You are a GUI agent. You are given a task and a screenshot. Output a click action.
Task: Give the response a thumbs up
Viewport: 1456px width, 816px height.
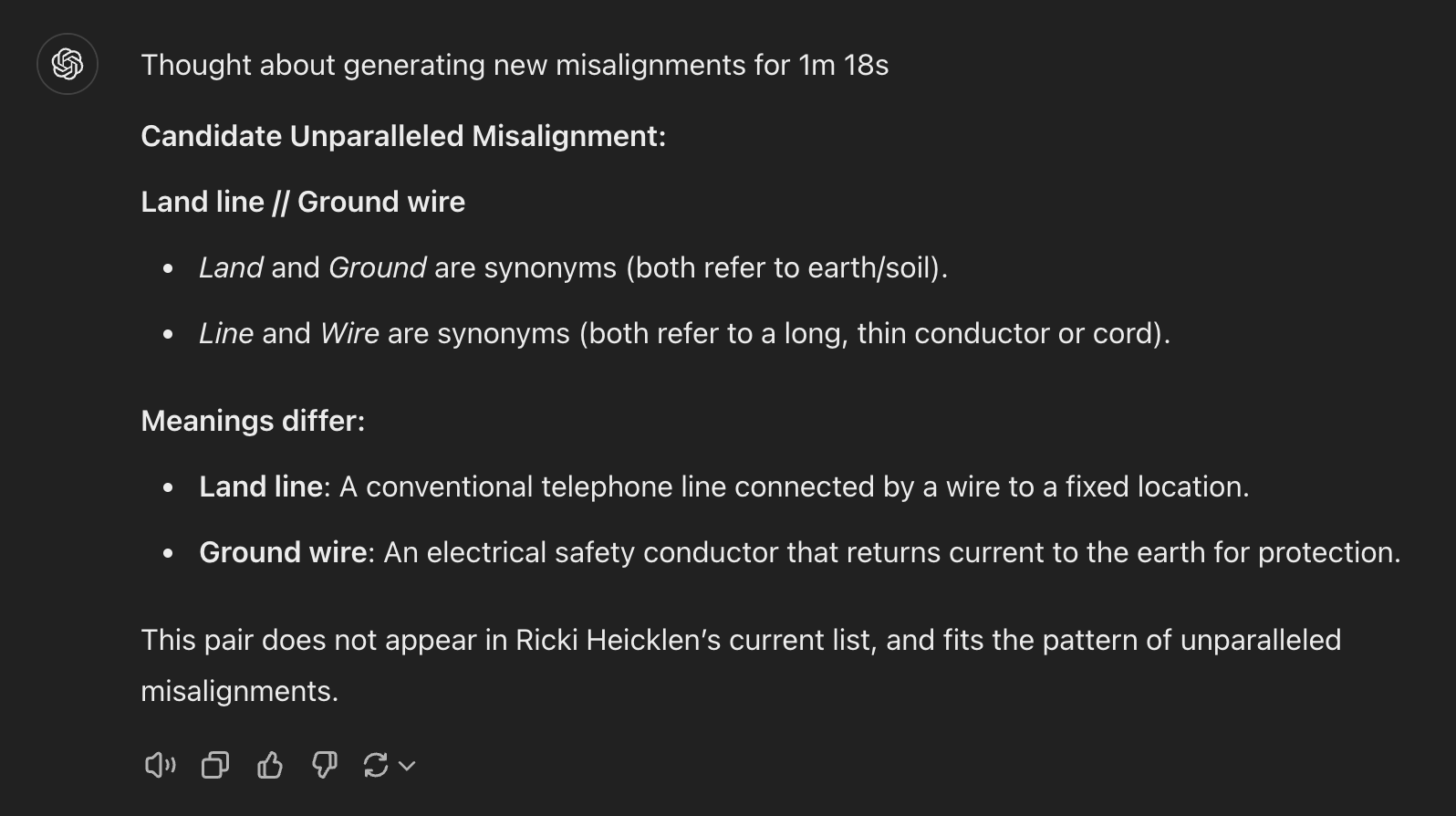click(x=270, y=765)
